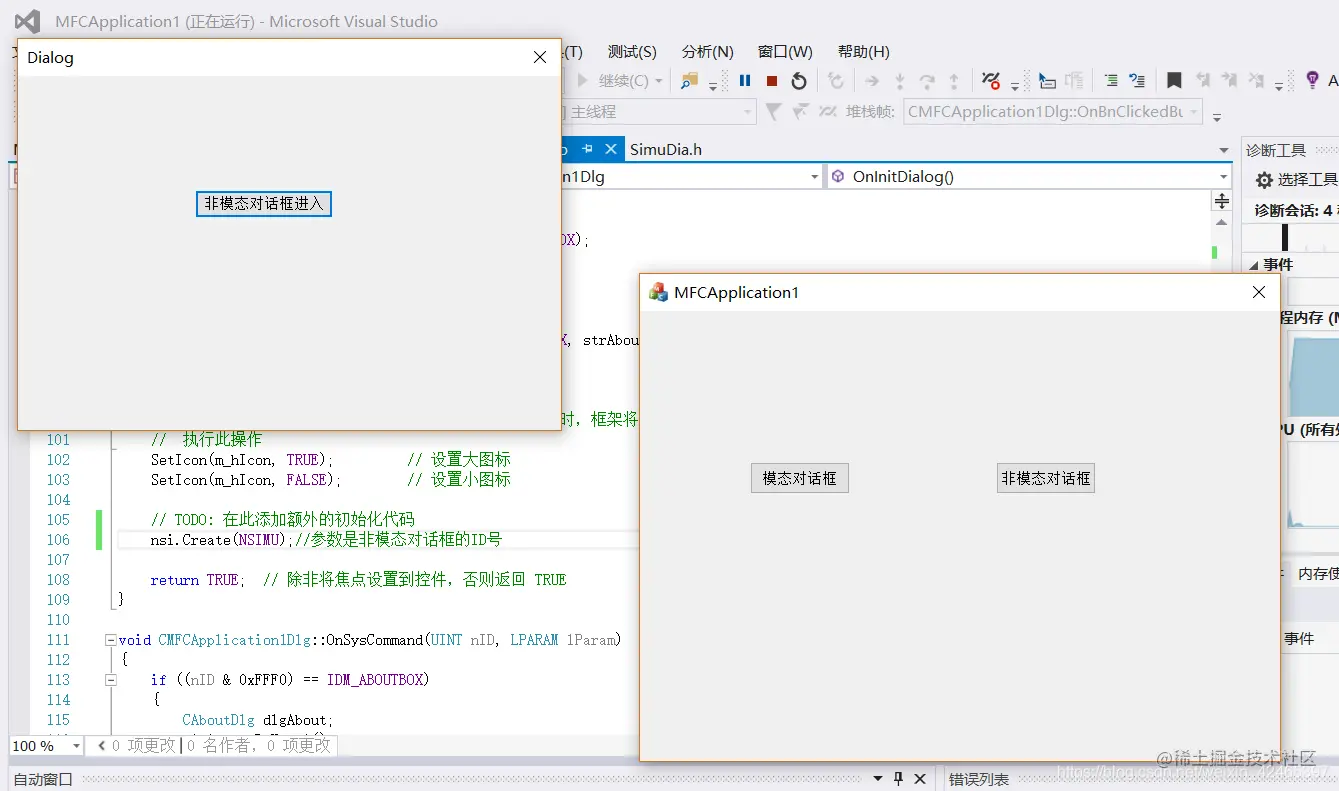This screenshot has width=1339, height=791.
Task: Pin the SimuDia.h neighboring active tab
Action: click(x=588, y=149)
